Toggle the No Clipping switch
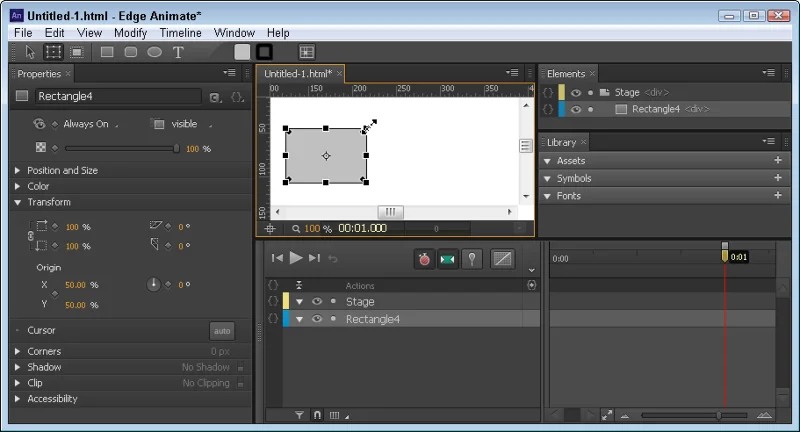800x432 pixels. [x=240, y=383]
